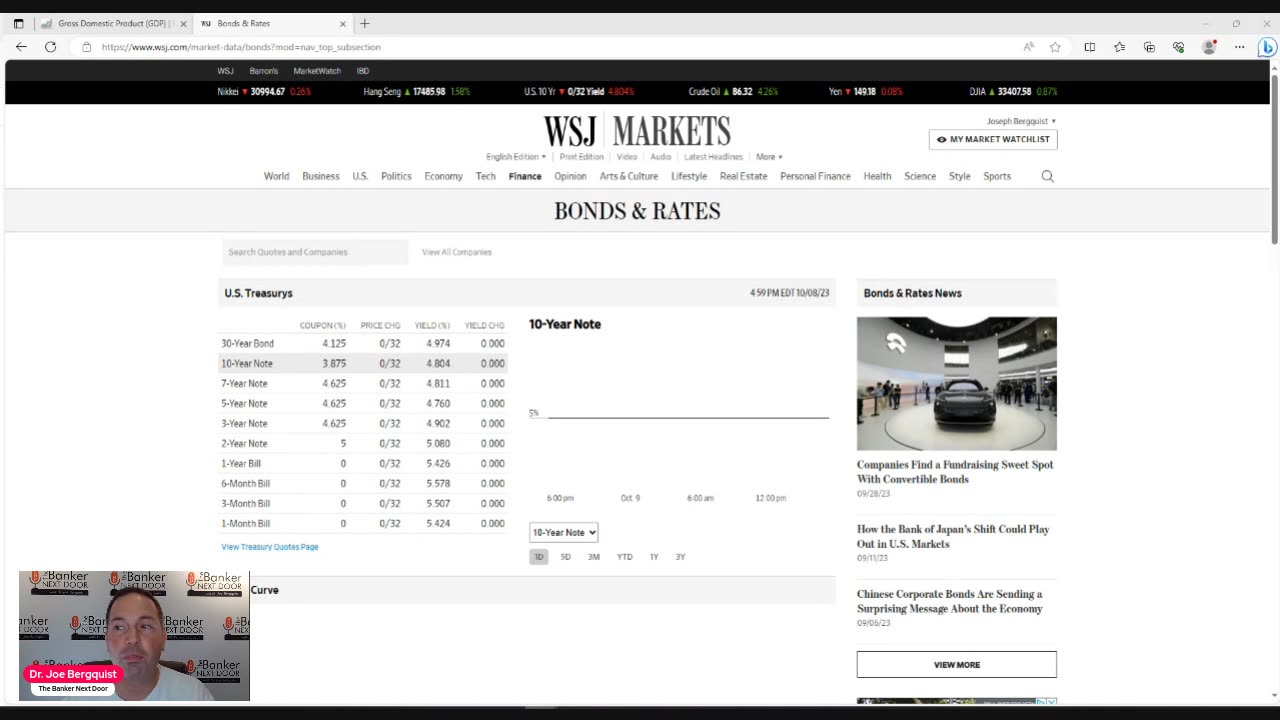The image size is (1280, 720).
Task: Open the convertible bonds article thumbnail
Action: [x=957, y=384]
